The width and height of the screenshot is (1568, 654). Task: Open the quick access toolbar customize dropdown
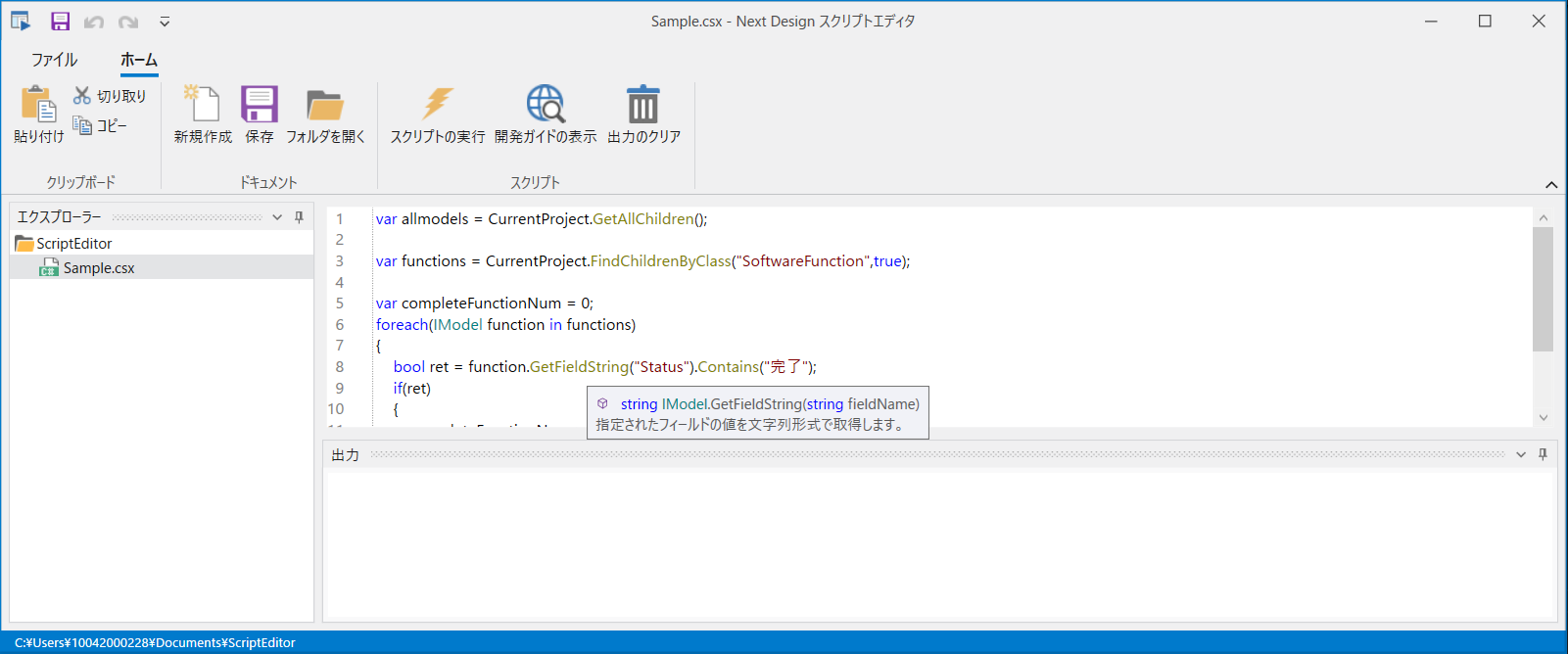point(165,22)
